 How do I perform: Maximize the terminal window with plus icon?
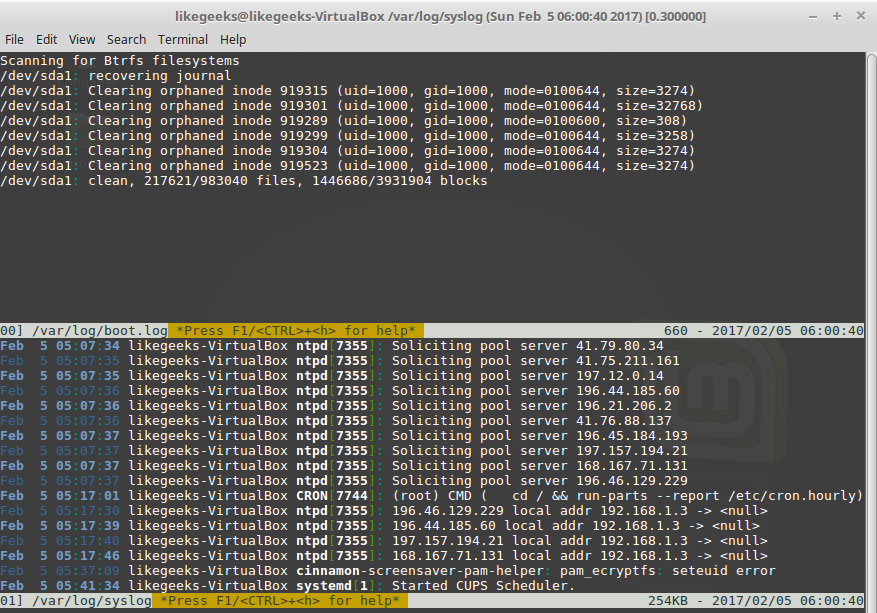(x=837, y=16)
